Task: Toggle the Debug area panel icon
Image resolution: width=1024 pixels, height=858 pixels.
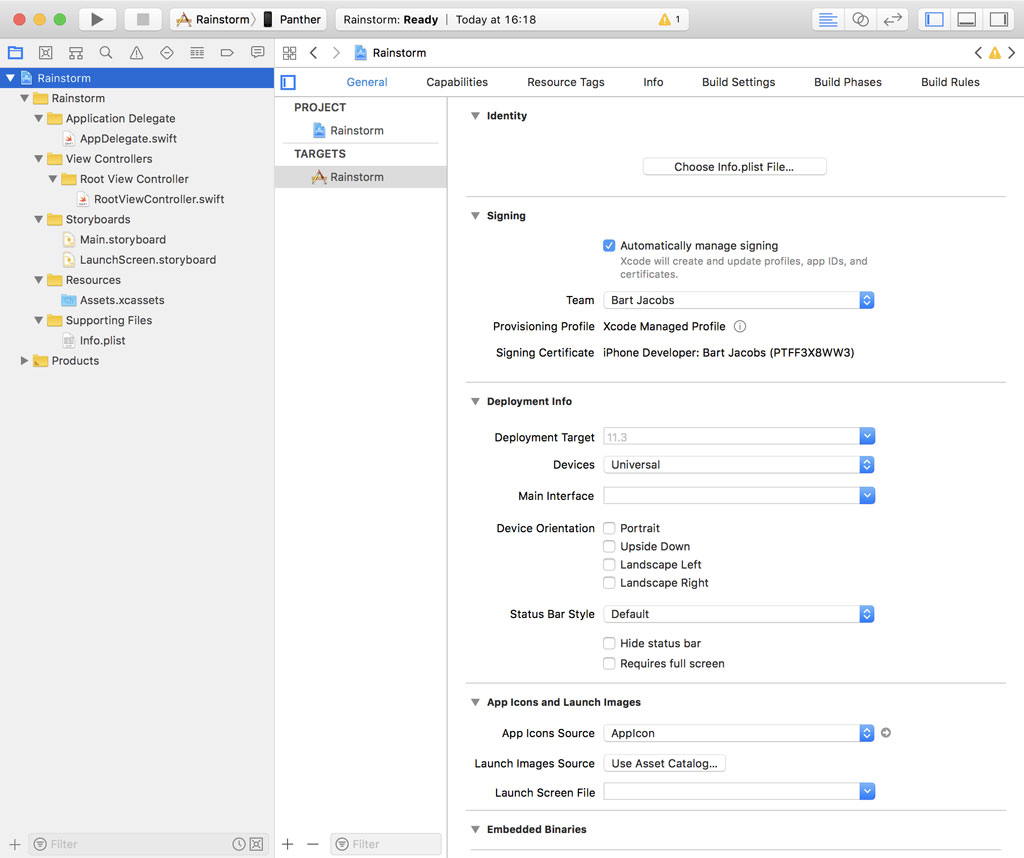Action: pos(966,18)
